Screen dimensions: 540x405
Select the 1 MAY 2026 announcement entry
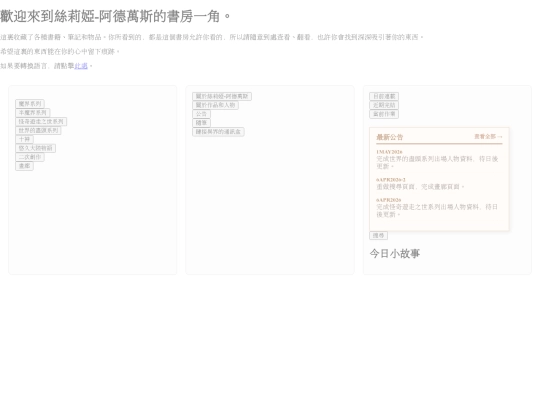point(439,159)
